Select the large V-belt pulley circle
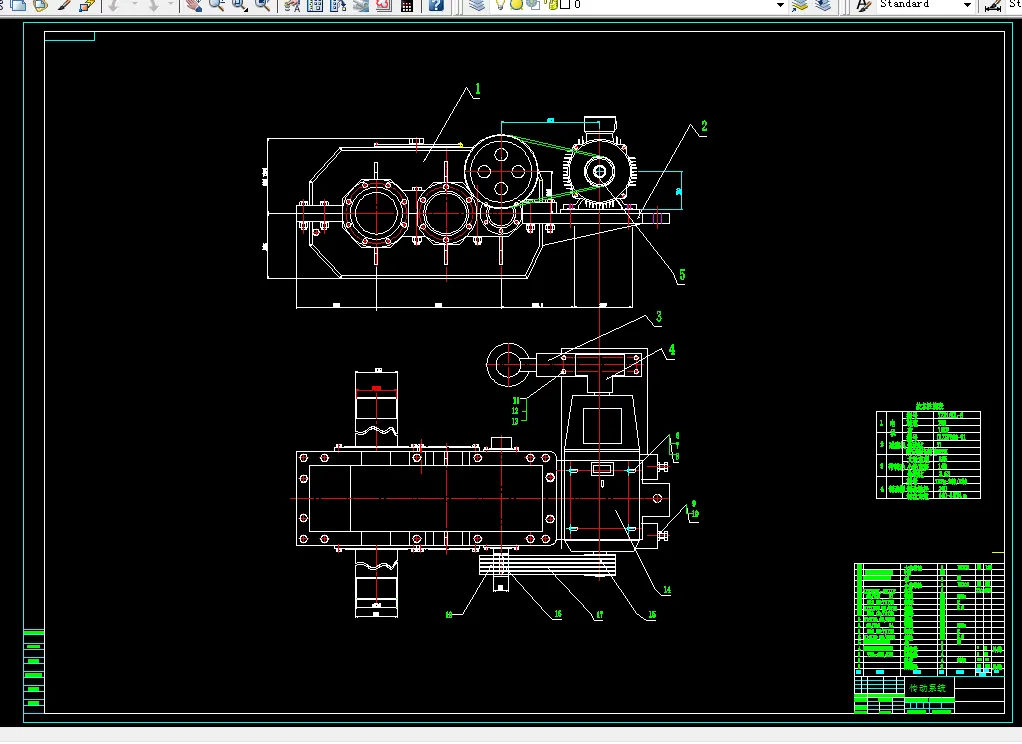 501,171
